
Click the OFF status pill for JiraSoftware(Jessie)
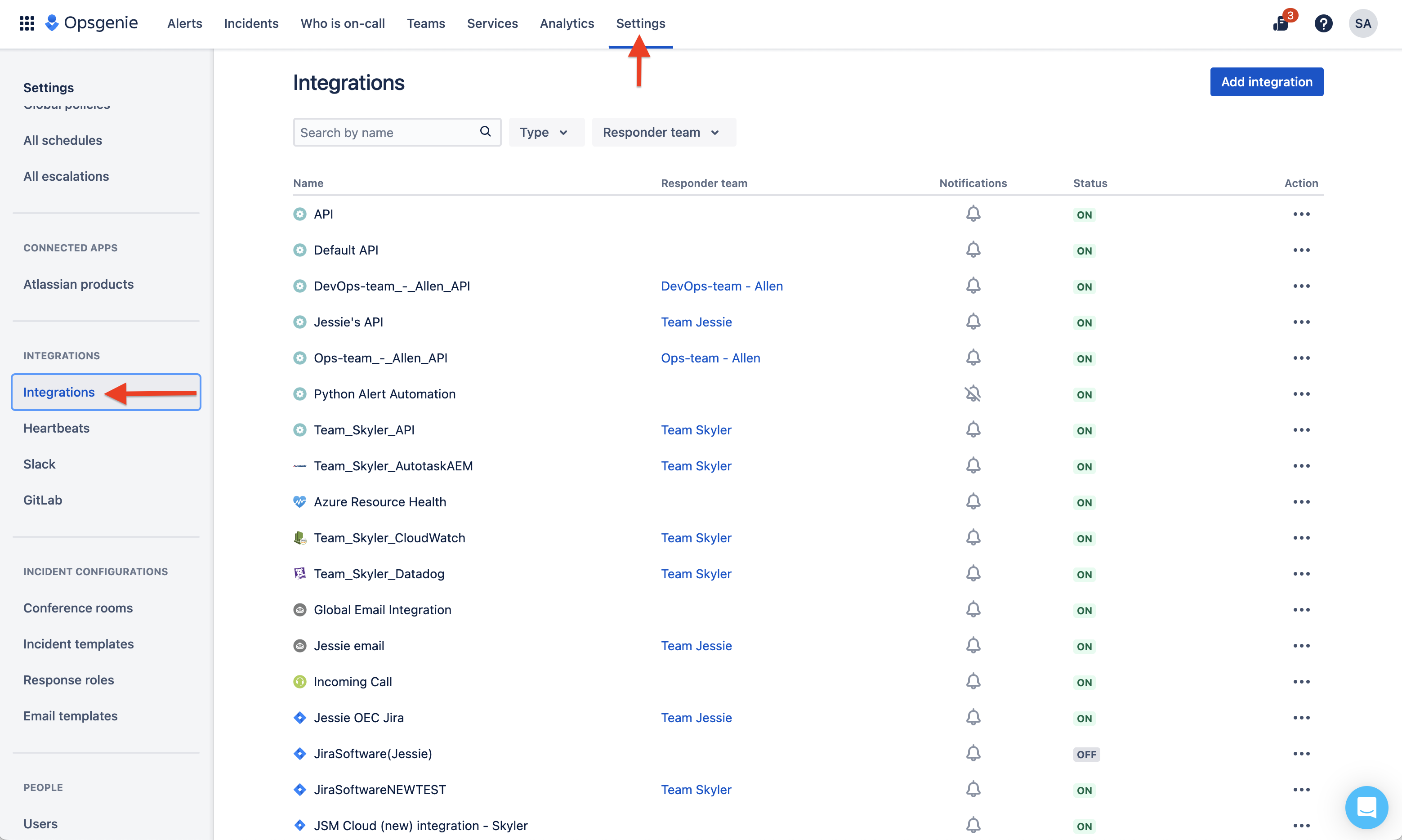pos(1087,754)
